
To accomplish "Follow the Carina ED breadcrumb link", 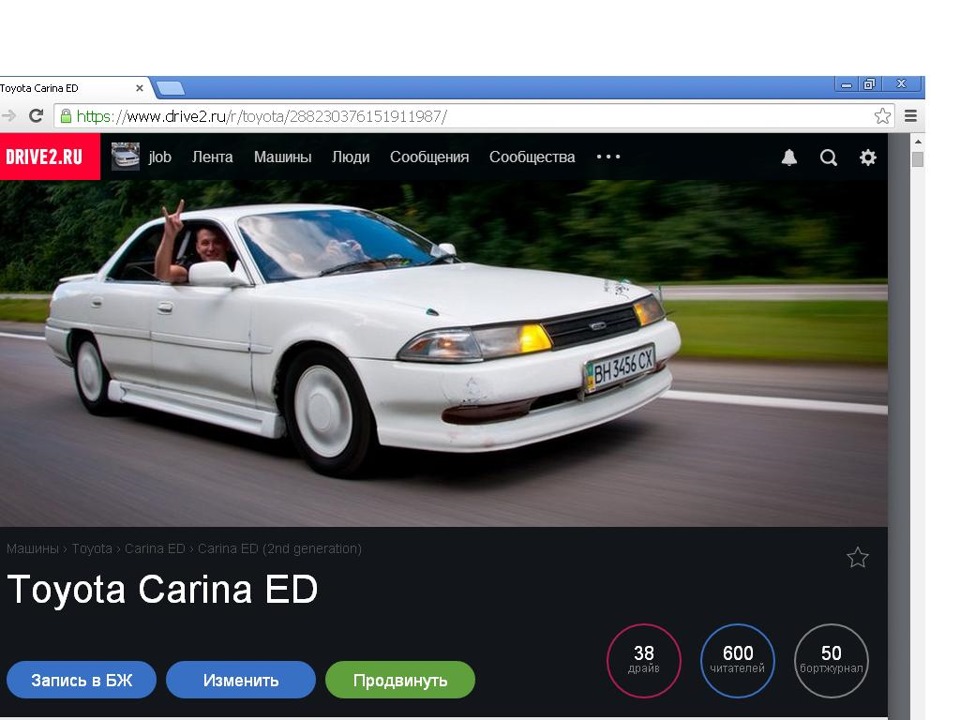I will [155, 549].
